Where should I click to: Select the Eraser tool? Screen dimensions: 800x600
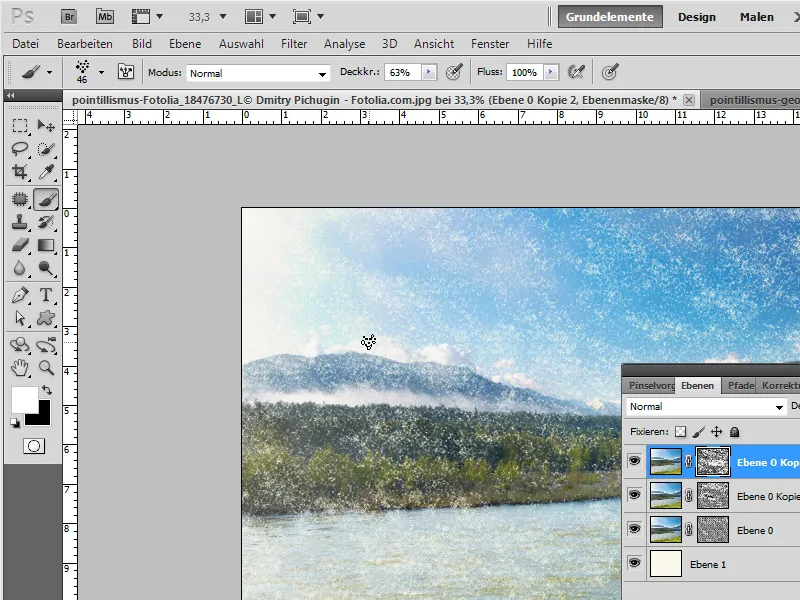pyautogui.click(x=20, y=245)
